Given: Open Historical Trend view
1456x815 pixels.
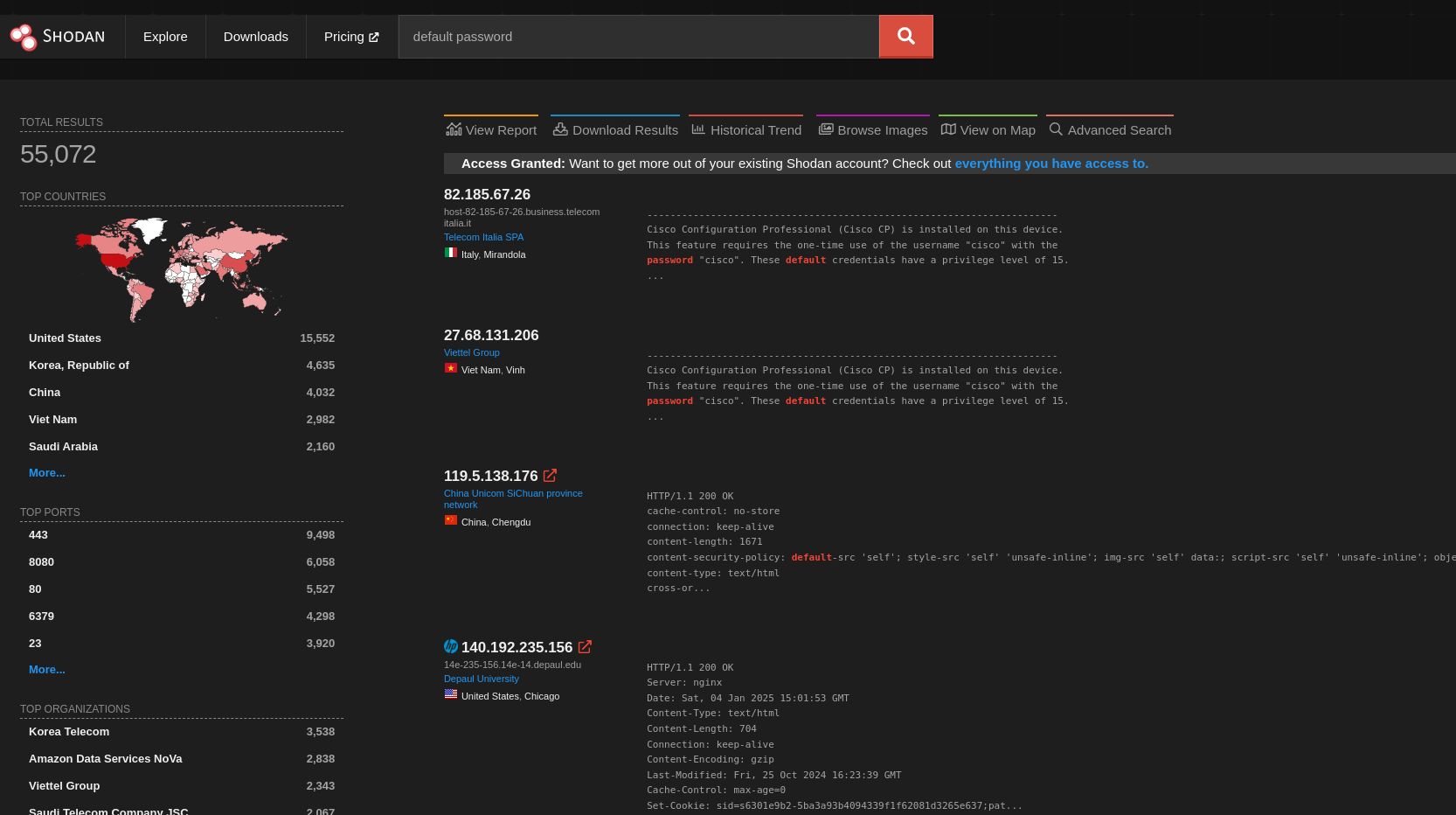Looking at the screenshot, I should 746,129.
